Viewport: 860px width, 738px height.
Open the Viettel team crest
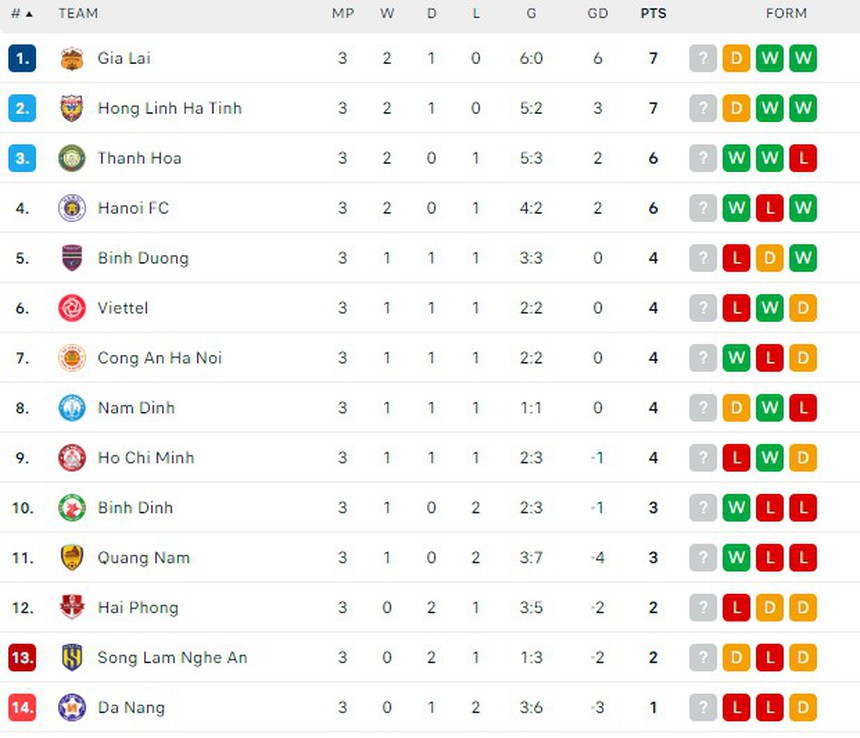[x=71, y=308]
